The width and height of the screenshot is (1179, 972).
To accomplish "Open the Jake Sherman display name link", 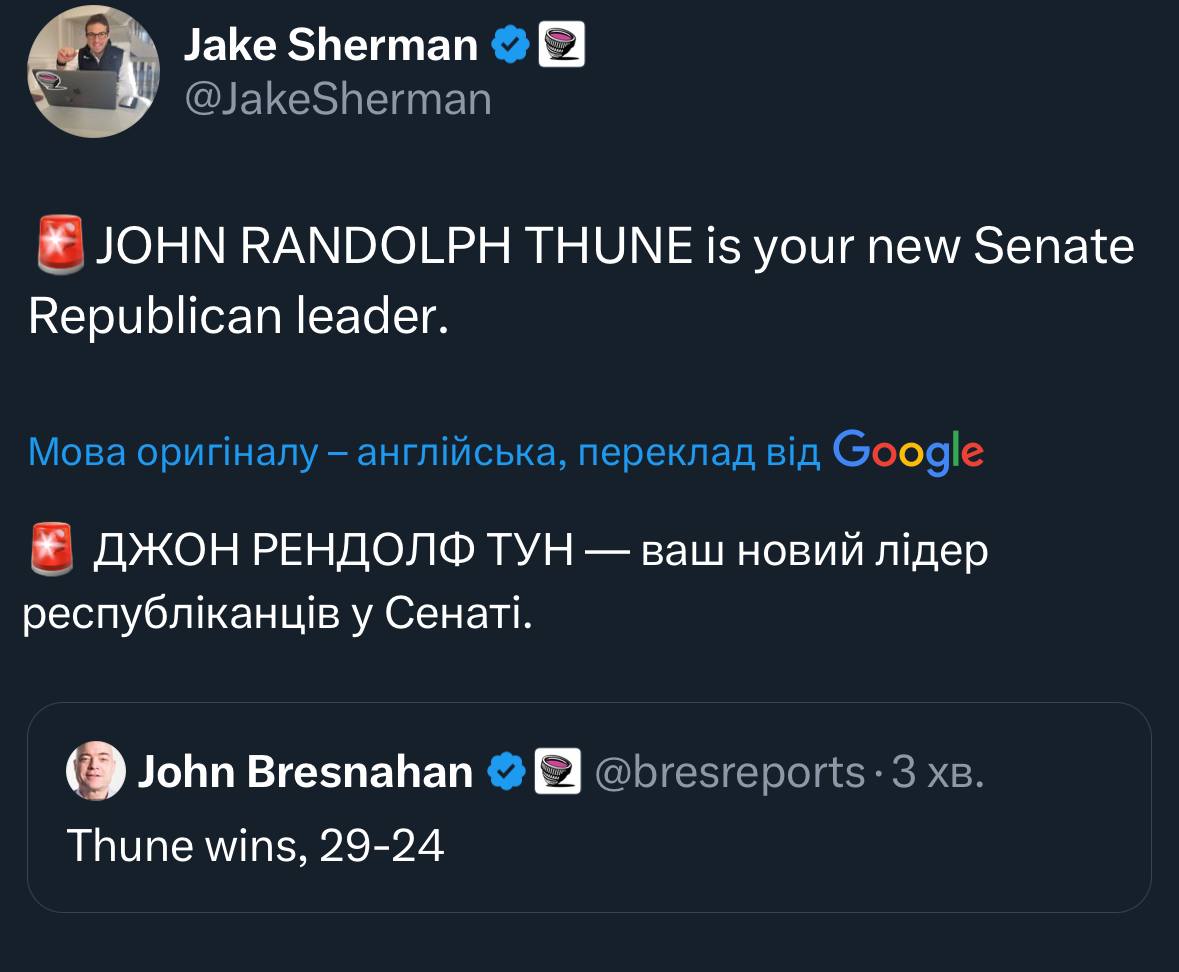I will (x=331, y=45).
